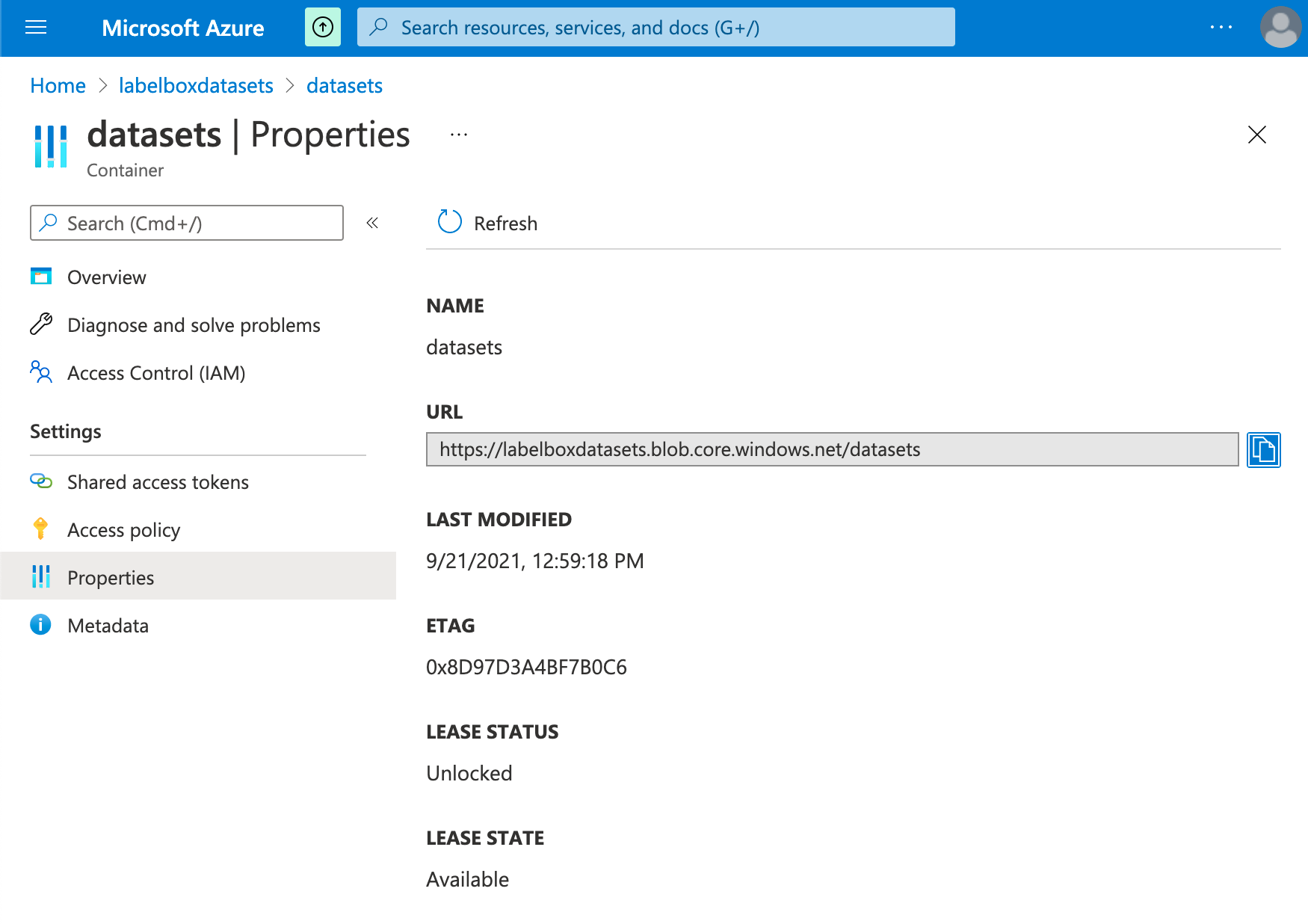Click the Settings section heading

pos(66,431)
